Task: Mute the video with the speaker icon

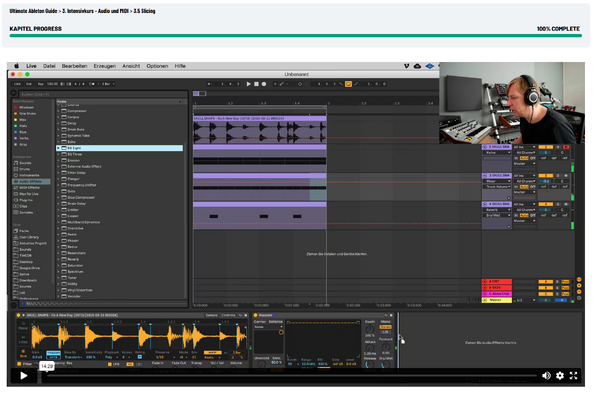Action: tap(546, 376)
